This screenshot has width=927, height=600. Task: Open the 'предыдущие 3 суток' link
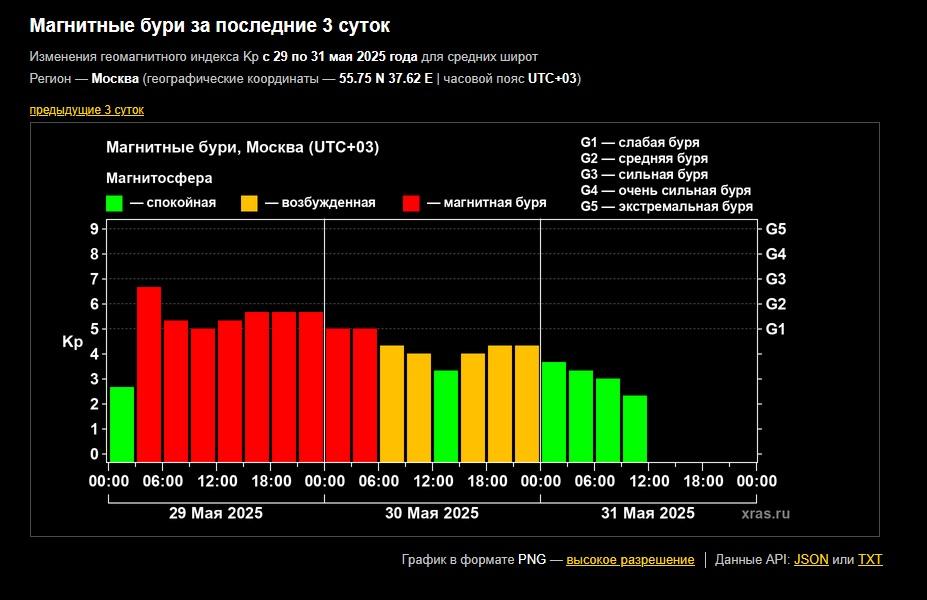pos(87,110)
